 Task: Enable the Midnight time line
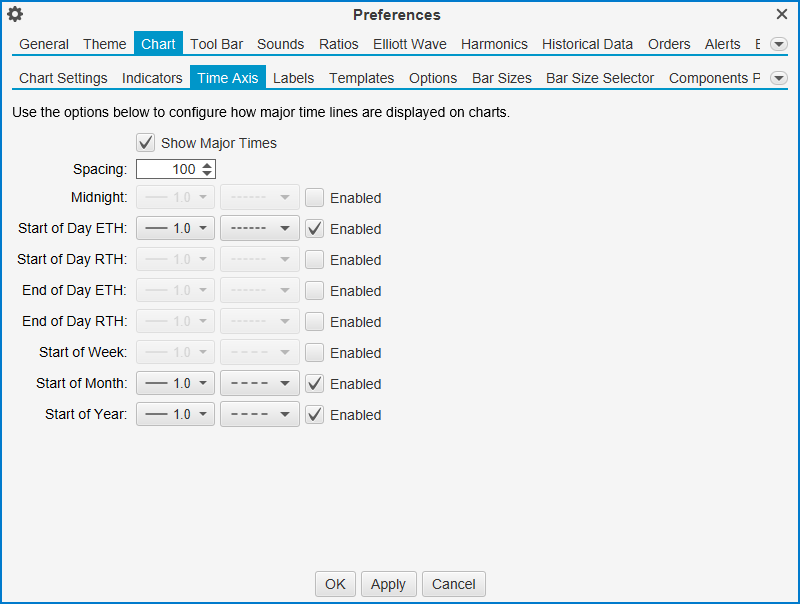[x=314, y=198]
